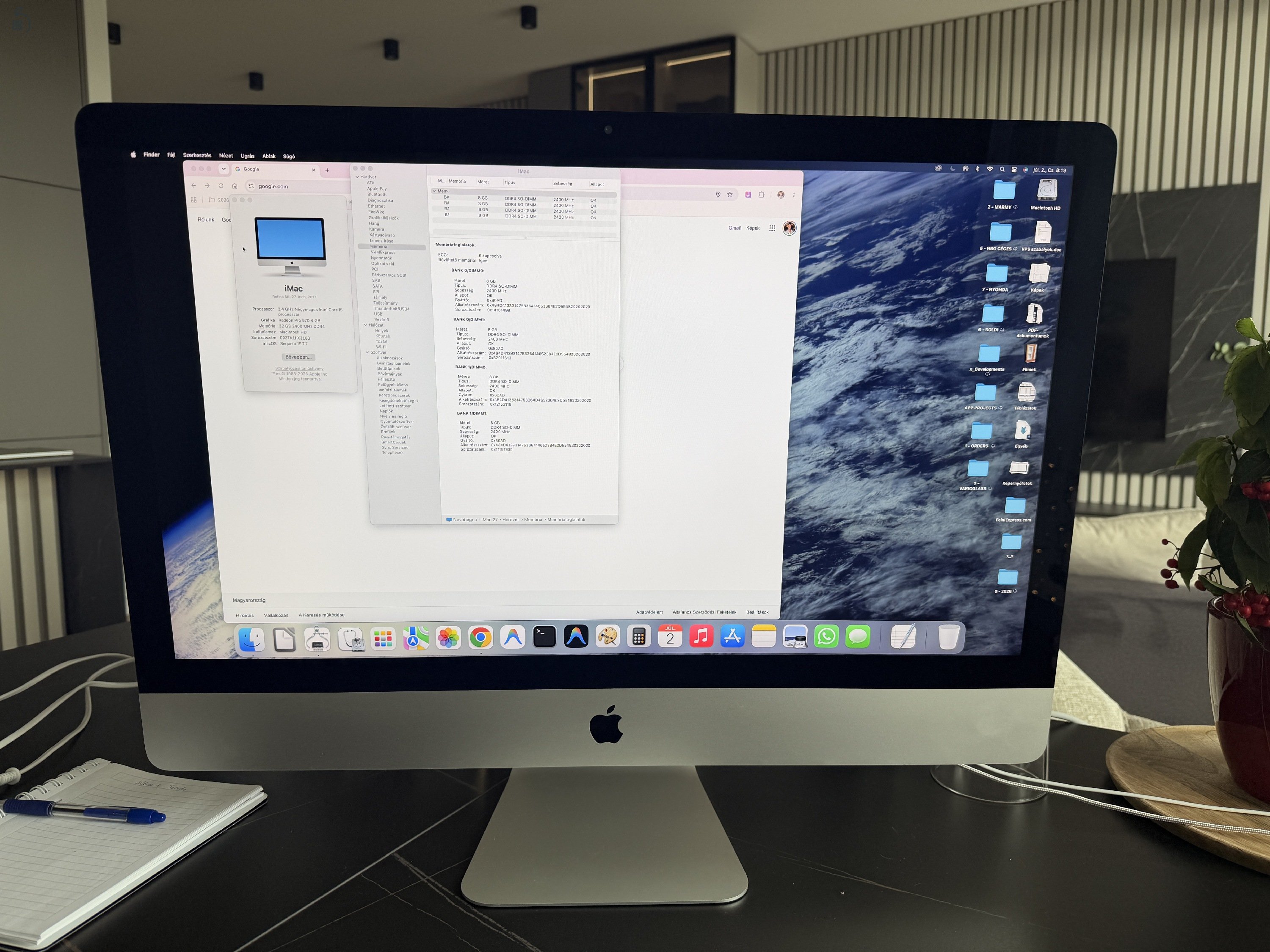Click the Siri icon in menu bar
The image size is (1270, 952).
tap(1025, 170)
